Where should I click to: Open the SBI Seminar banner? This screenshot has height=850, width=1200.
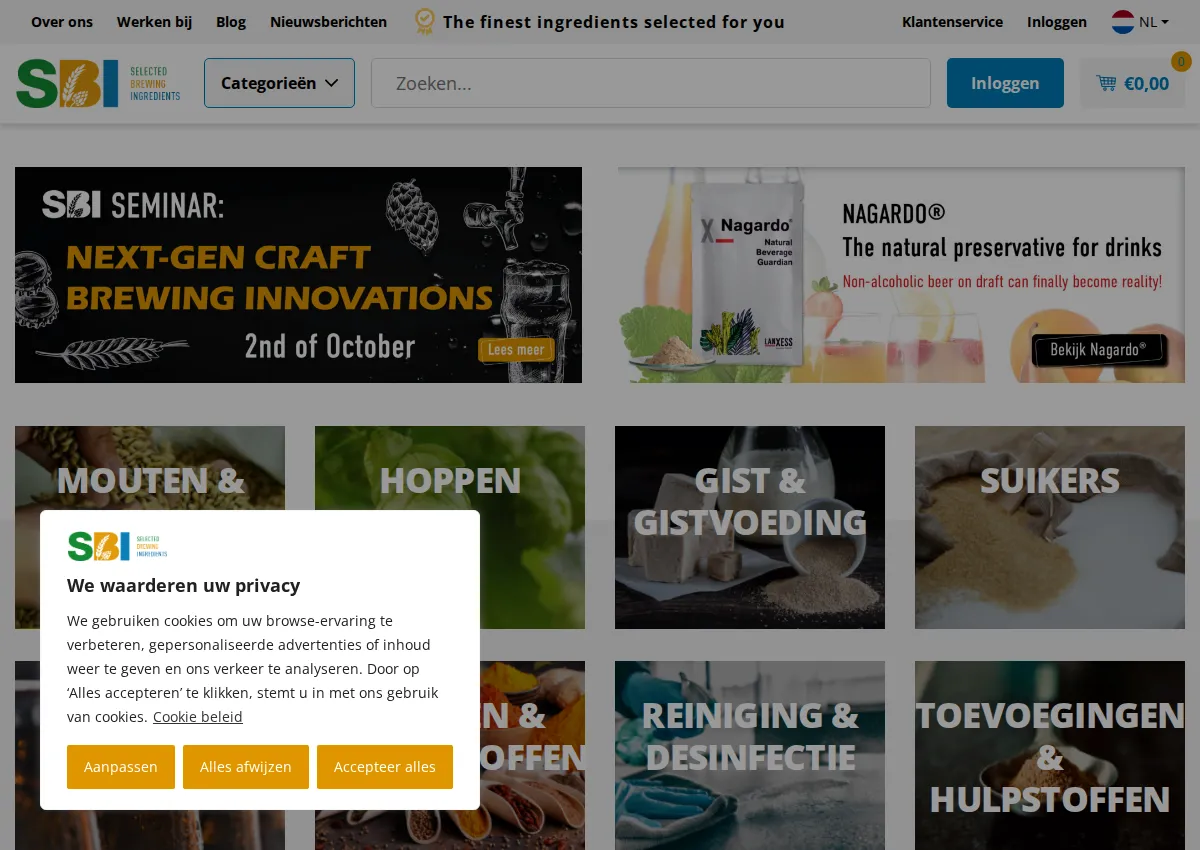point(298,275)
